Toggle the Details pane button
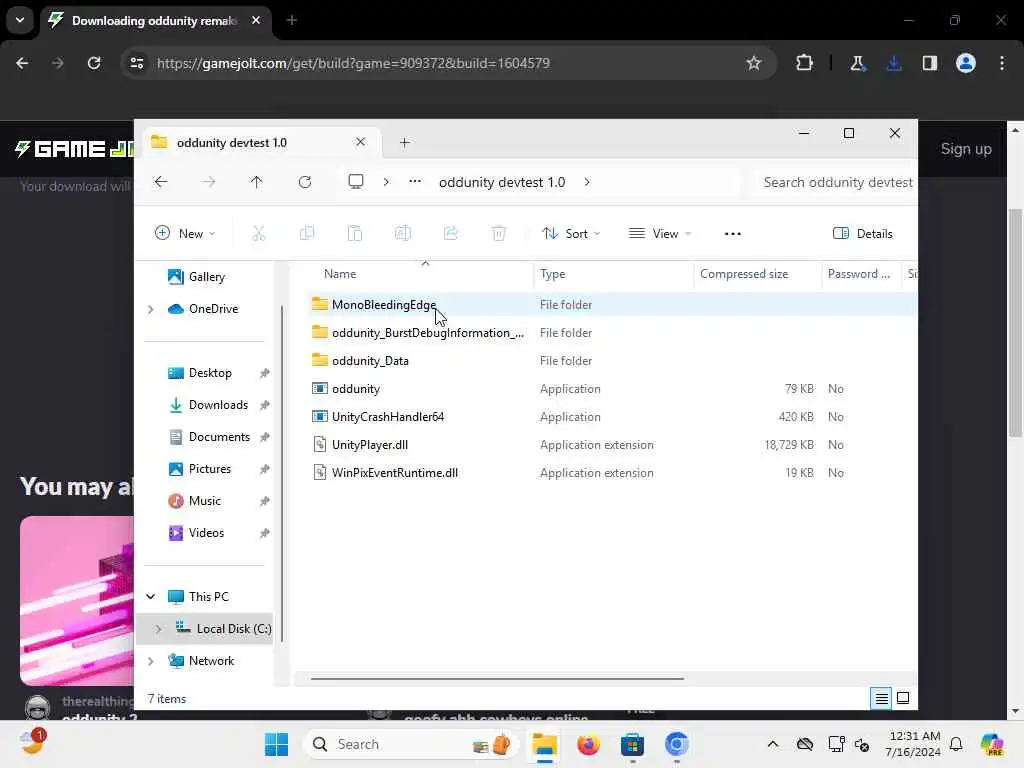The width and height of the screenshot is (1024, 768). point(863,233)
